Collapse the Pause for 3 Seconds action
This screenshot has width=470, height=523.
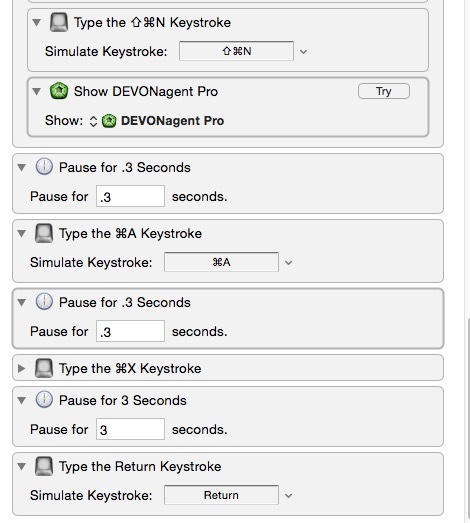pyautogui.click(x=22, y=400)
